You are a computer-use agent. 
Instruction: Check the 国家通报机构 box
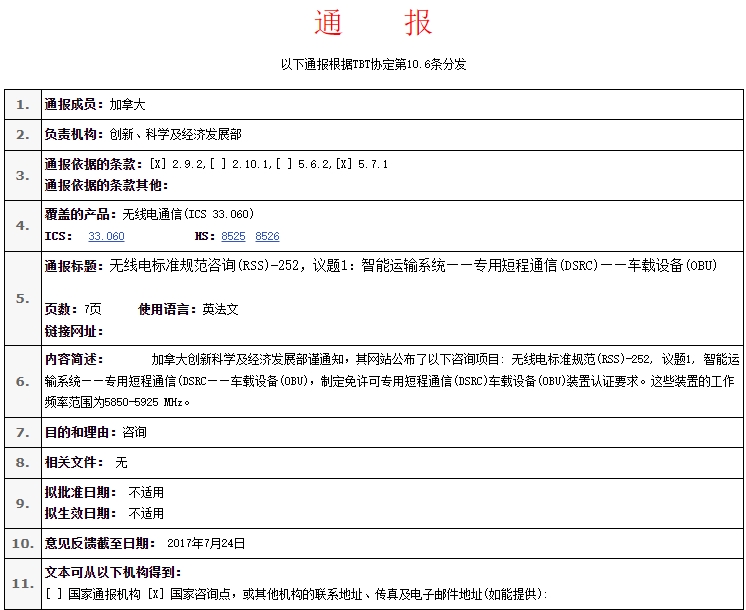click(53, 594)
